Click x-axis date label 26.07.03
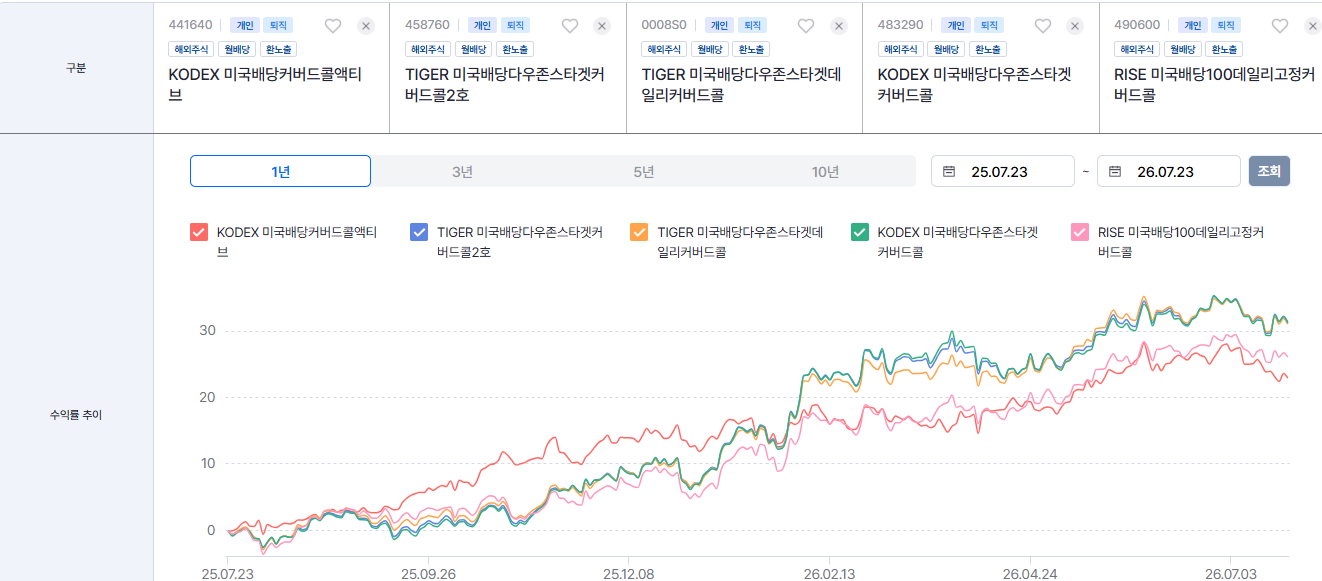The image size is (1322, 581). (x=1232, y=574)
